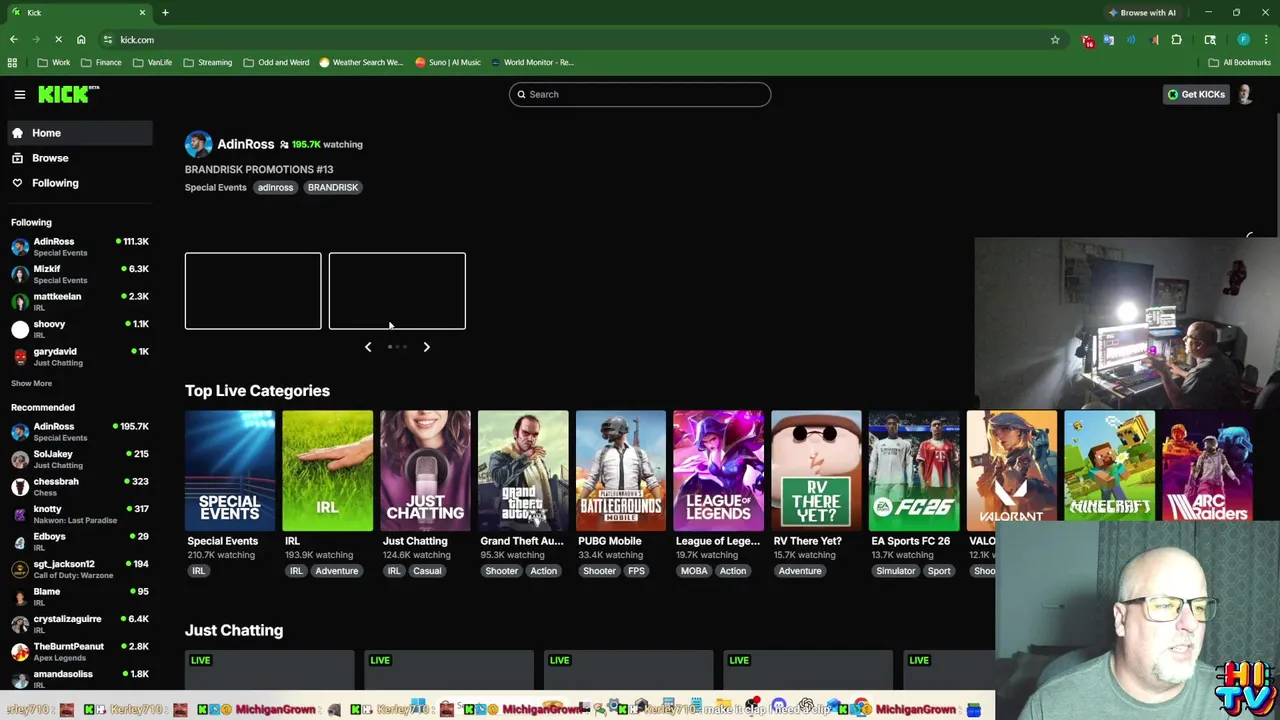Viewport: 1280px width, 720px height.
Task: Open the hamburger sidebar menu
Action: pos(19,94)
